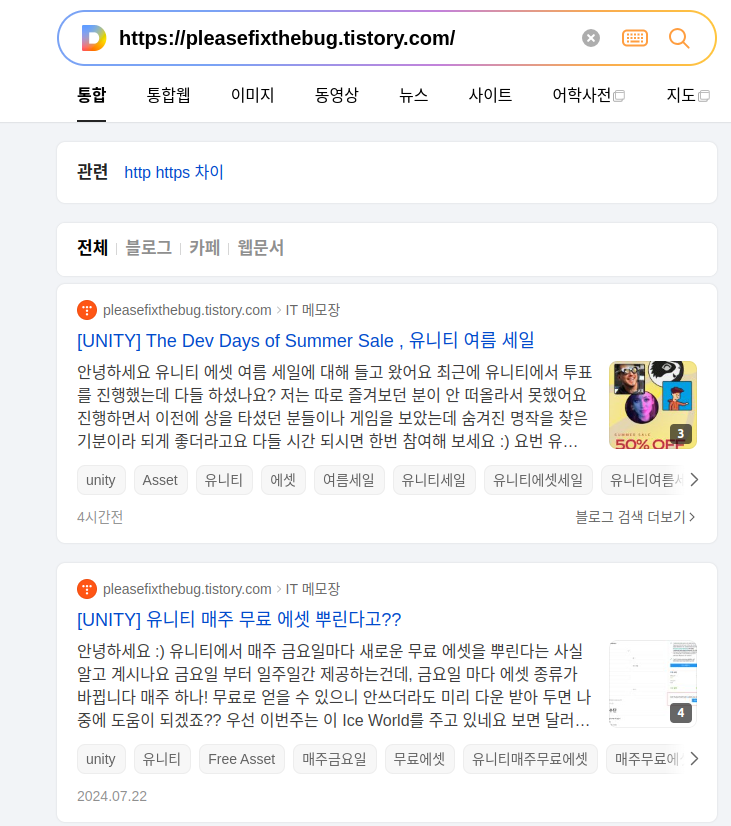Click the '2024.07.22' date text
This screenshot has width=731, height=826.
[x=112, y=796]
